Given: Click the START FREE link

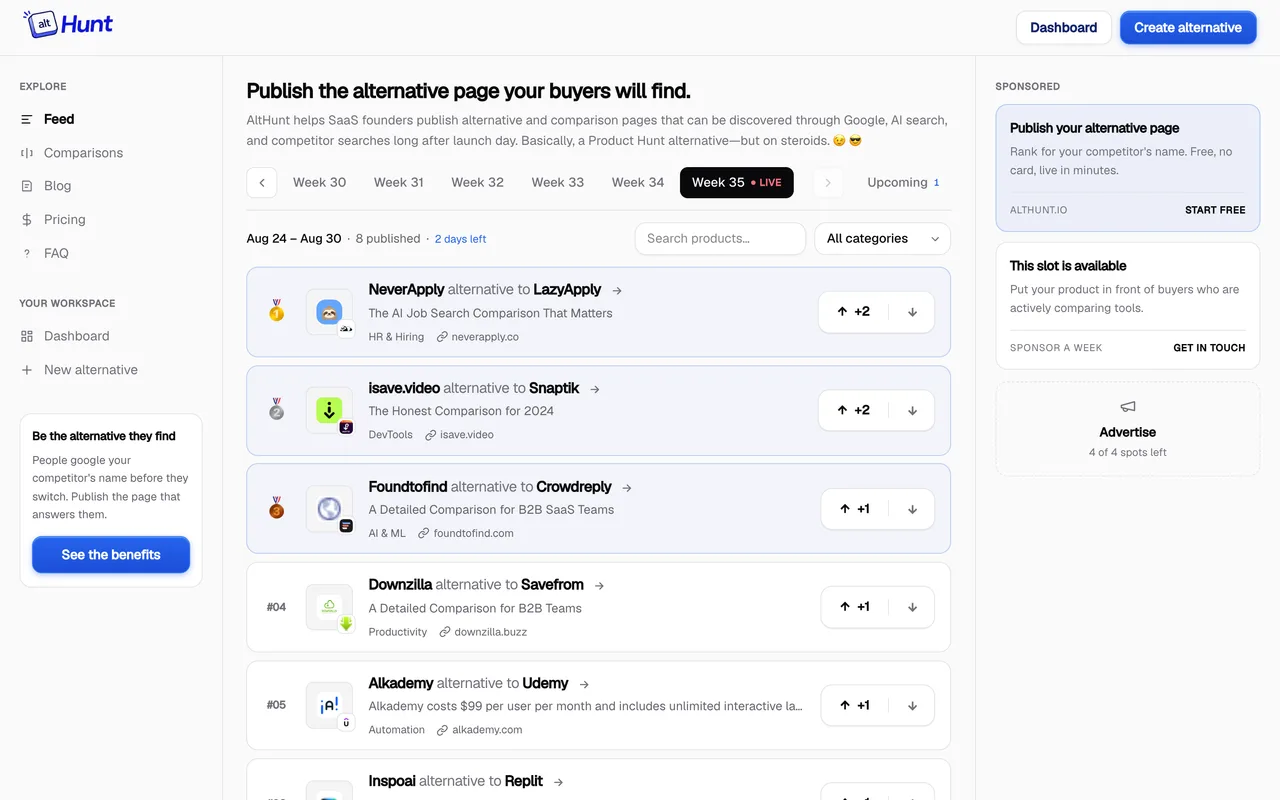Looking at the screenshot, I should (1215, 210).
